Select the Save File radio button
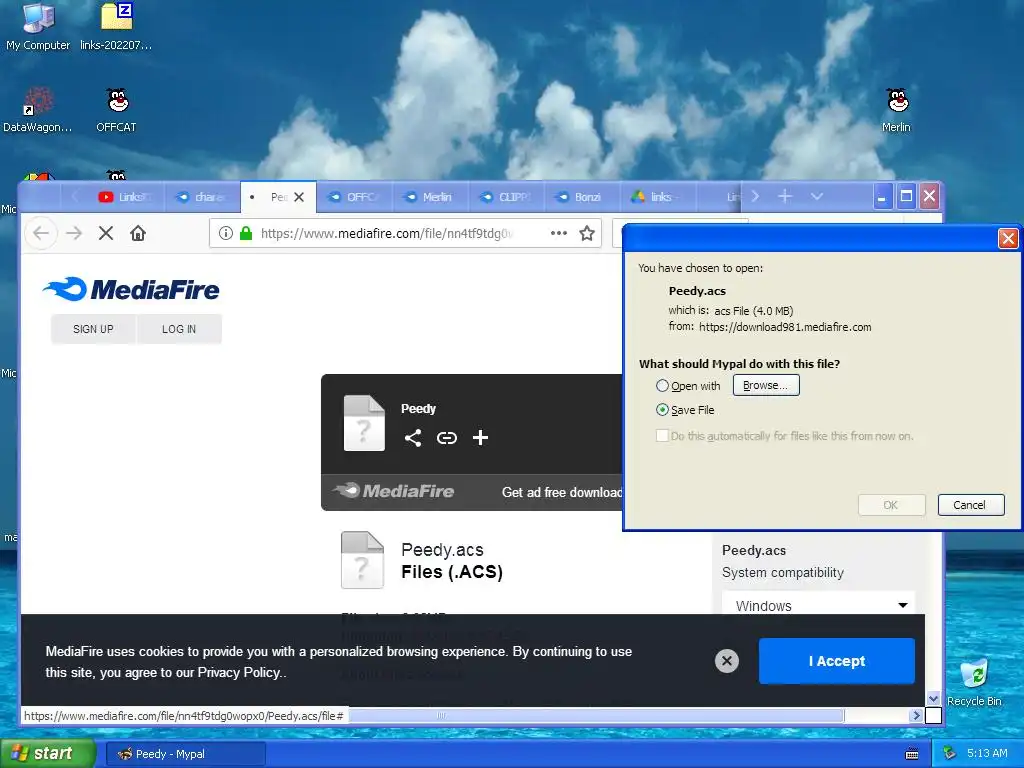Screen dimensions: 1024x768 662,410
